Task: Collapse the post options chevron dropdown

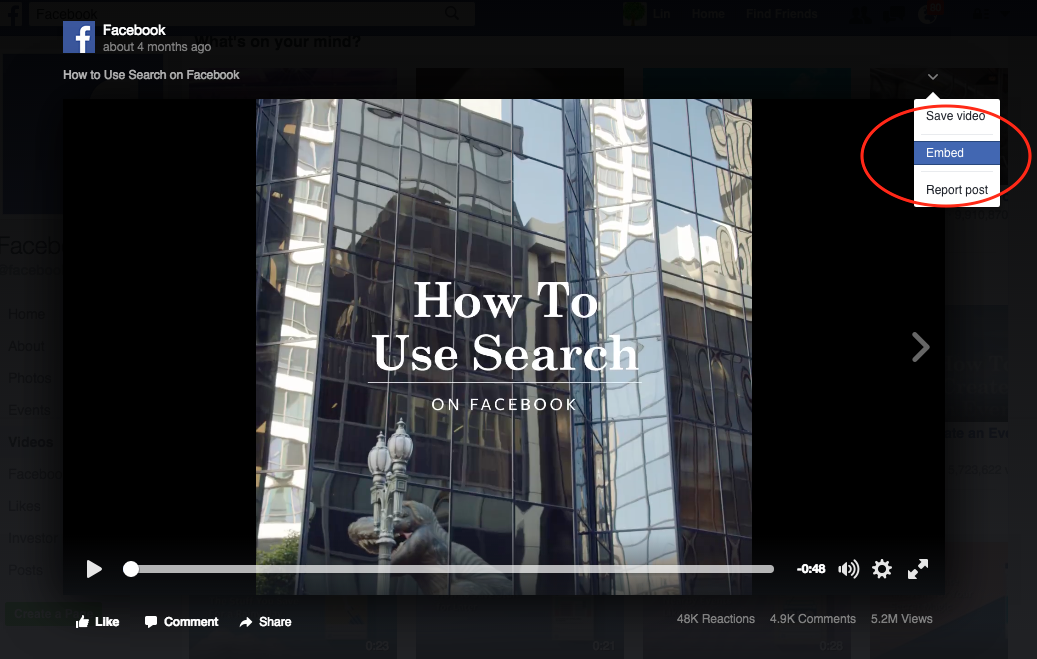Action: point(932,77)
